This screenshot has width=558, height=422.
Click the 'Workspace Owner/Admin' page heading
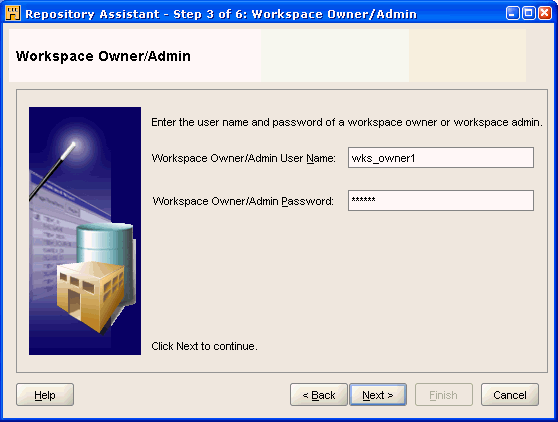point(103,56)
